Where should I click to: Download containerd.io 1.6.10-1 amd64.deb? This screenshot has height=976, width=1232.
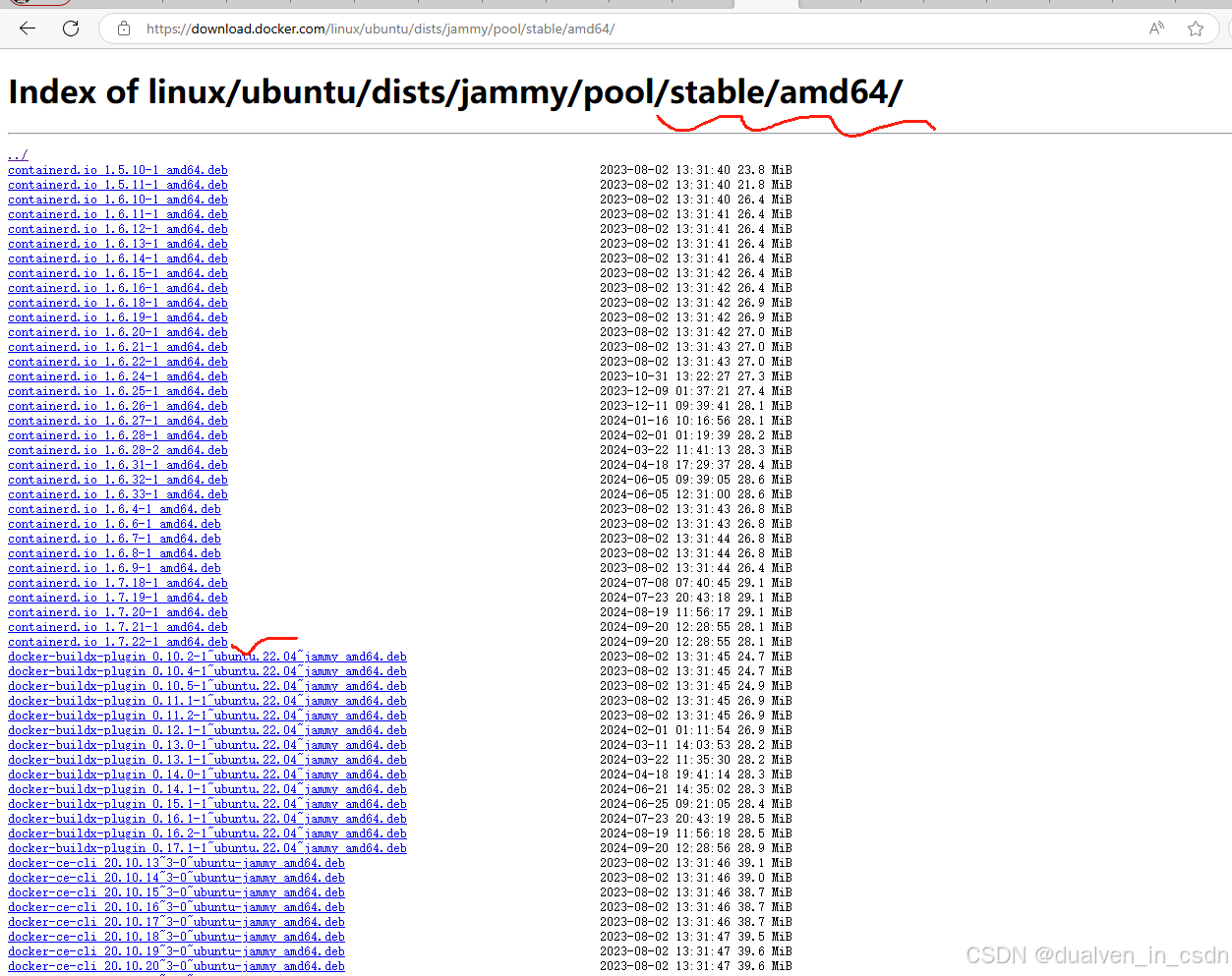[x=118, y=200]
